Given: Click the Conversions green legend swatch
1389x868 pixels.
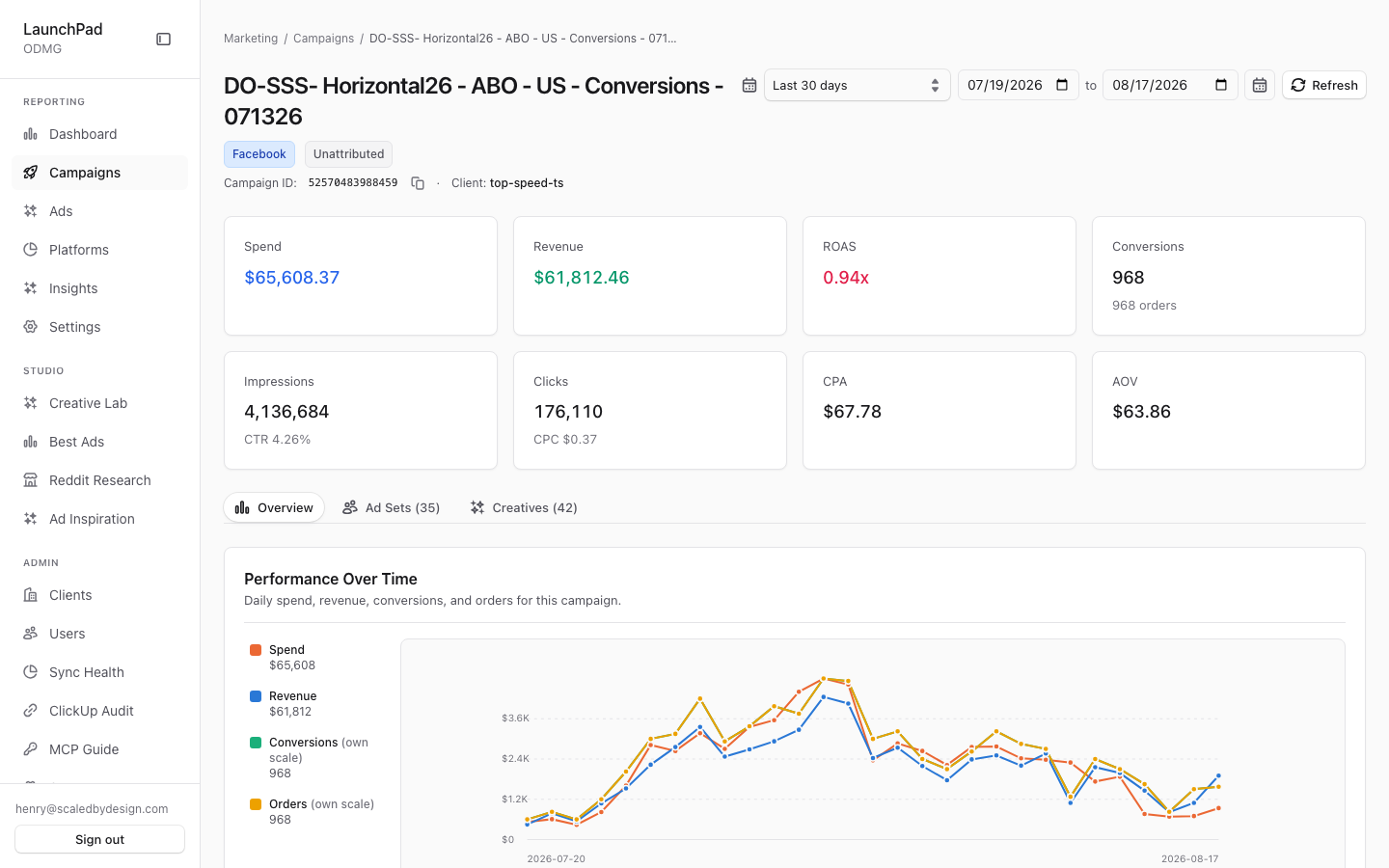Looking at the screenshot, I should [x=256, y=743].
